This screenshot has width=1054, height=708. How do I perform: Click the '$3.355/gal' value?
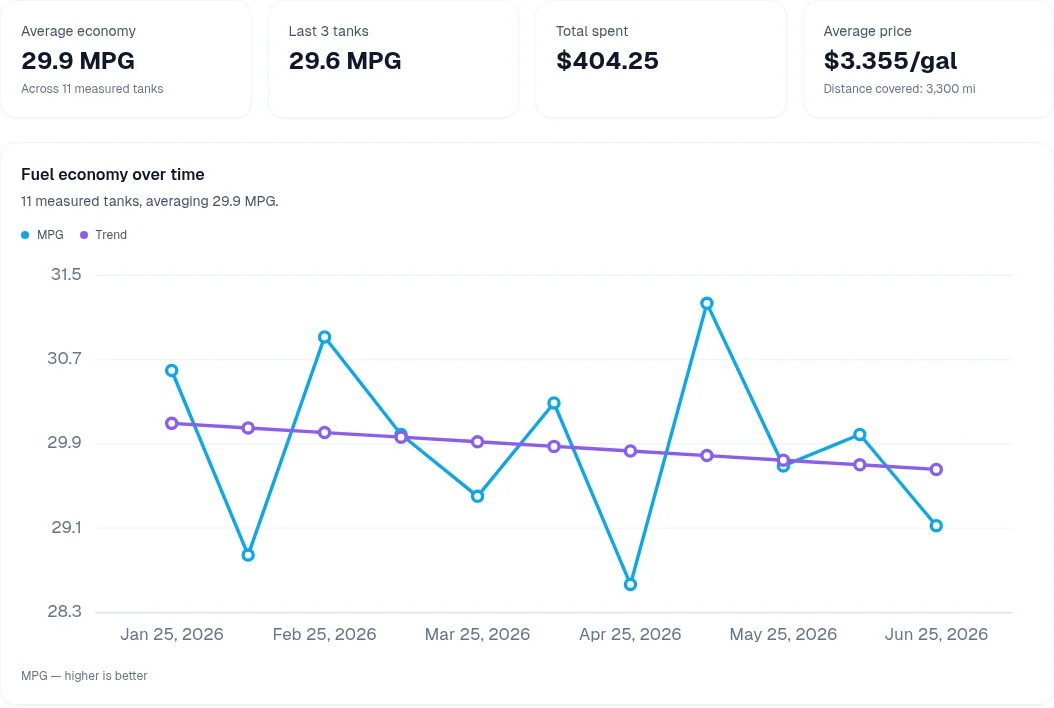pos(890,61)
